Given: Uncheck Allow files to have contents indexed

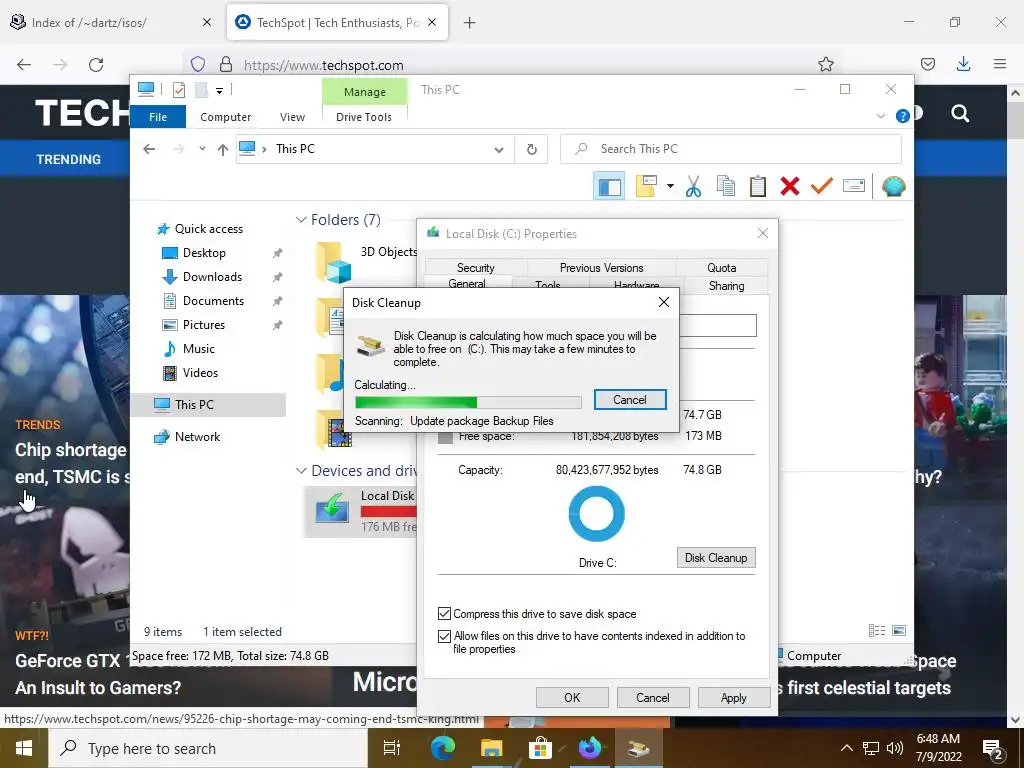Looking at the screenshot, I should tap(444, 636).
